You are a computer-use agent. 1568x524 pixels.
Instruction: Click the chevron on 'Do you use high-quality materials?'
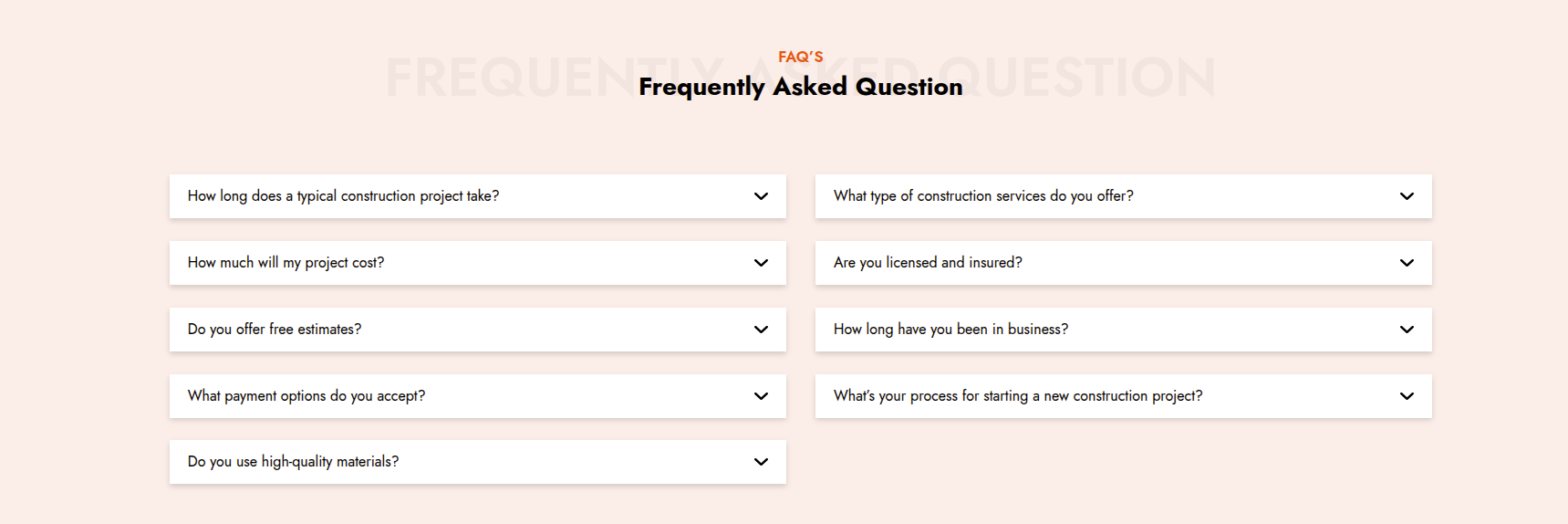coord(761,462)
